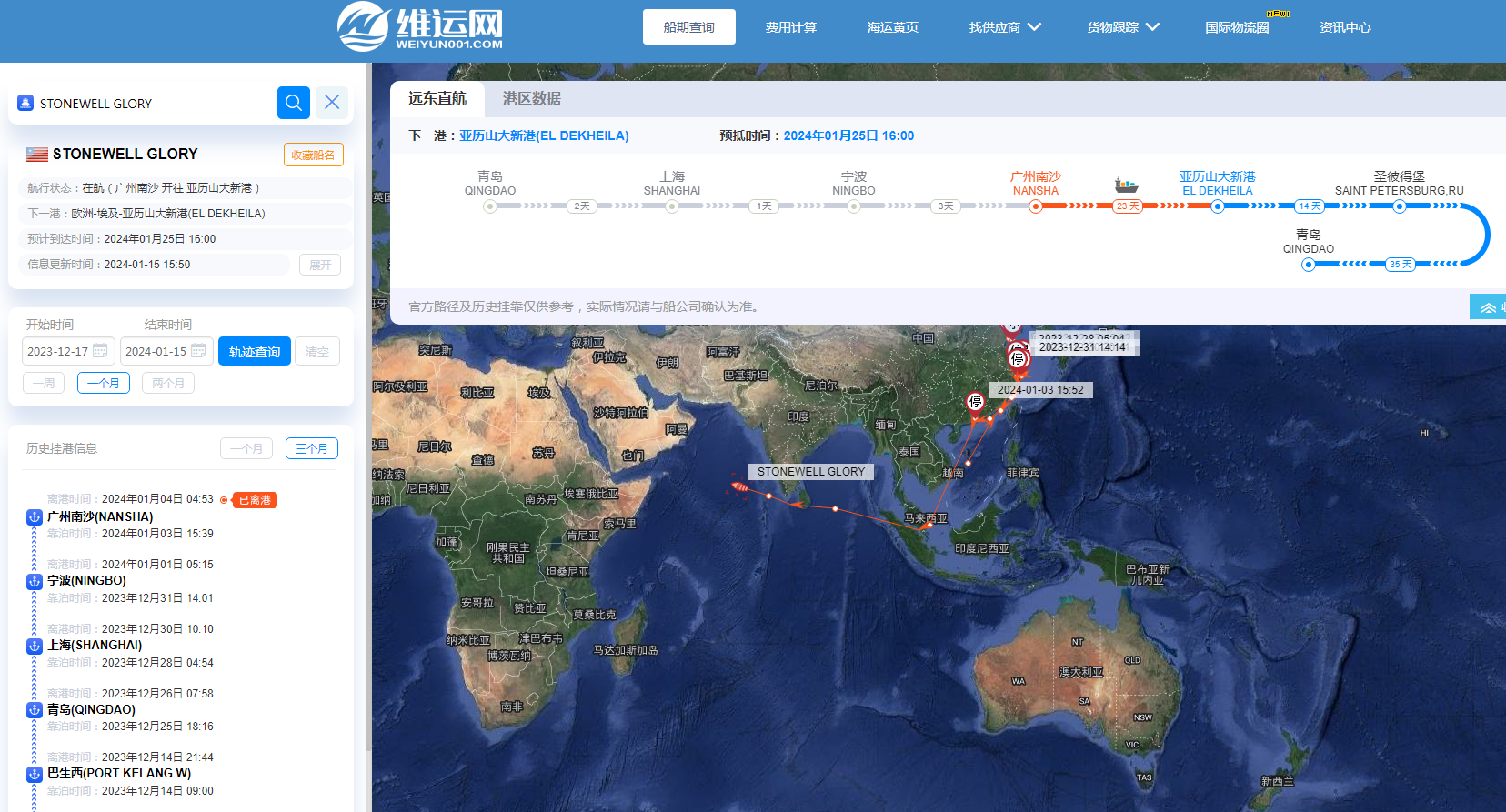Click the 上海(SHANGHAI) history entry

click(x=95, y=645)
